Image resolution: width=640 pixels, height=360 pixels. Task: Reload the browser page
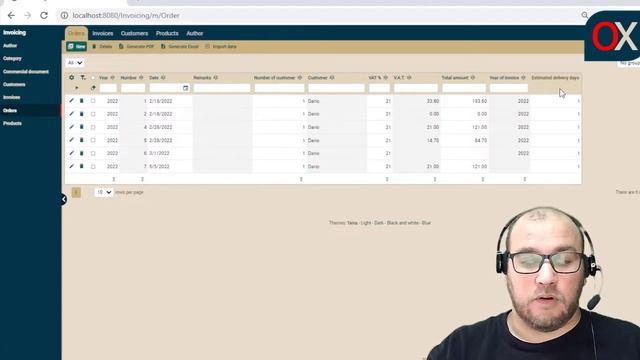pyautogui.click(x=44, y=16)
